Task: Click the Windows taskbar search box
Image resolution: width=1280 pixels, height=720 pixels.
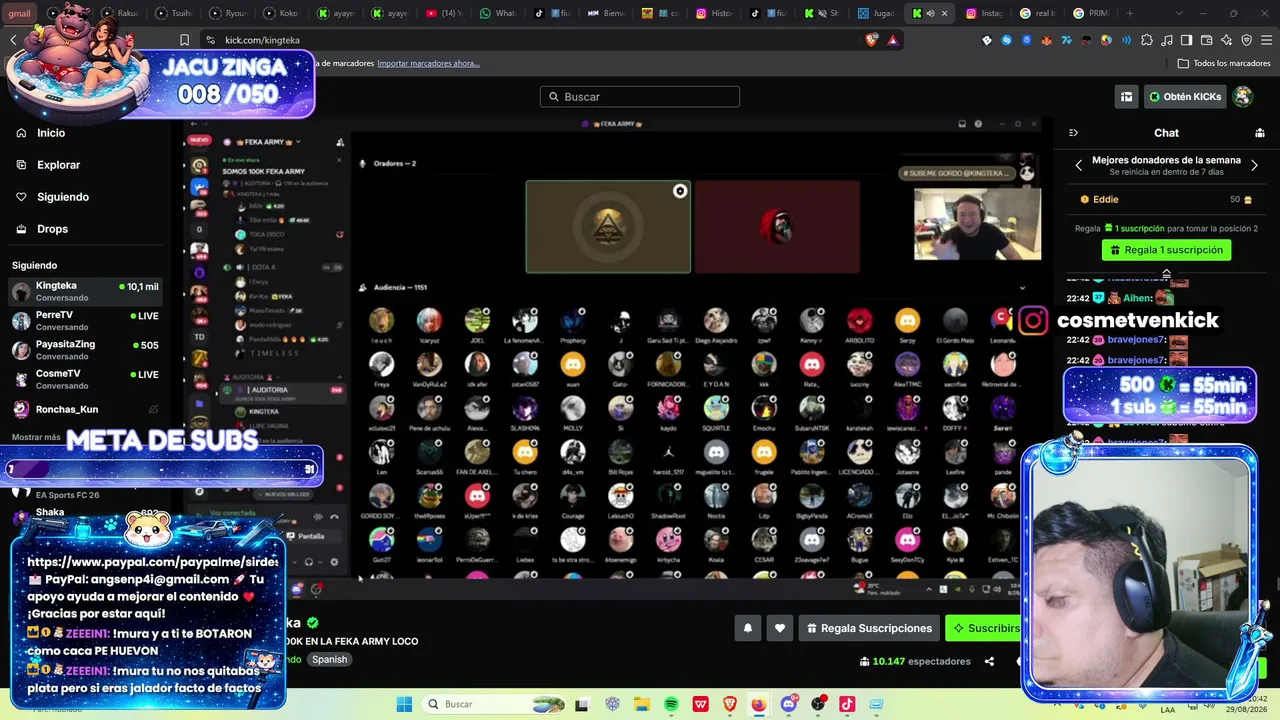Action: pos(496,704)
